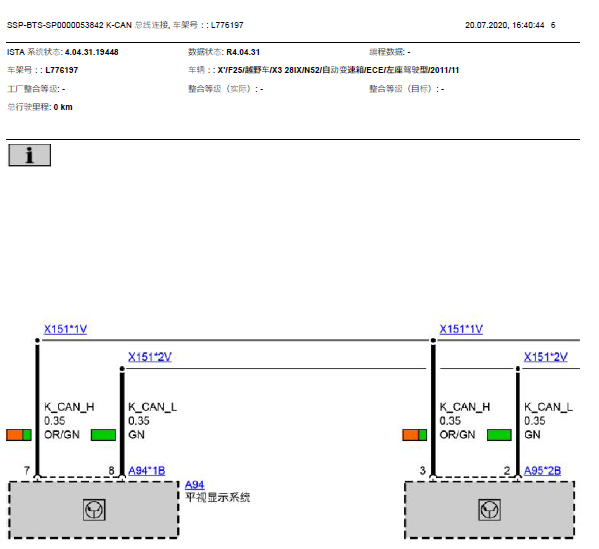This screenshot has height=549, width=599.
Task: Click the pin number 7 on the A94 connector
Action: [x=27, y=471]
